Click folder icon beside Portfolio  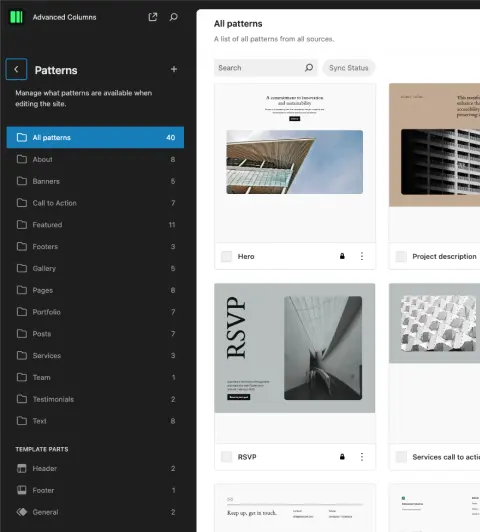click(22, 312)
